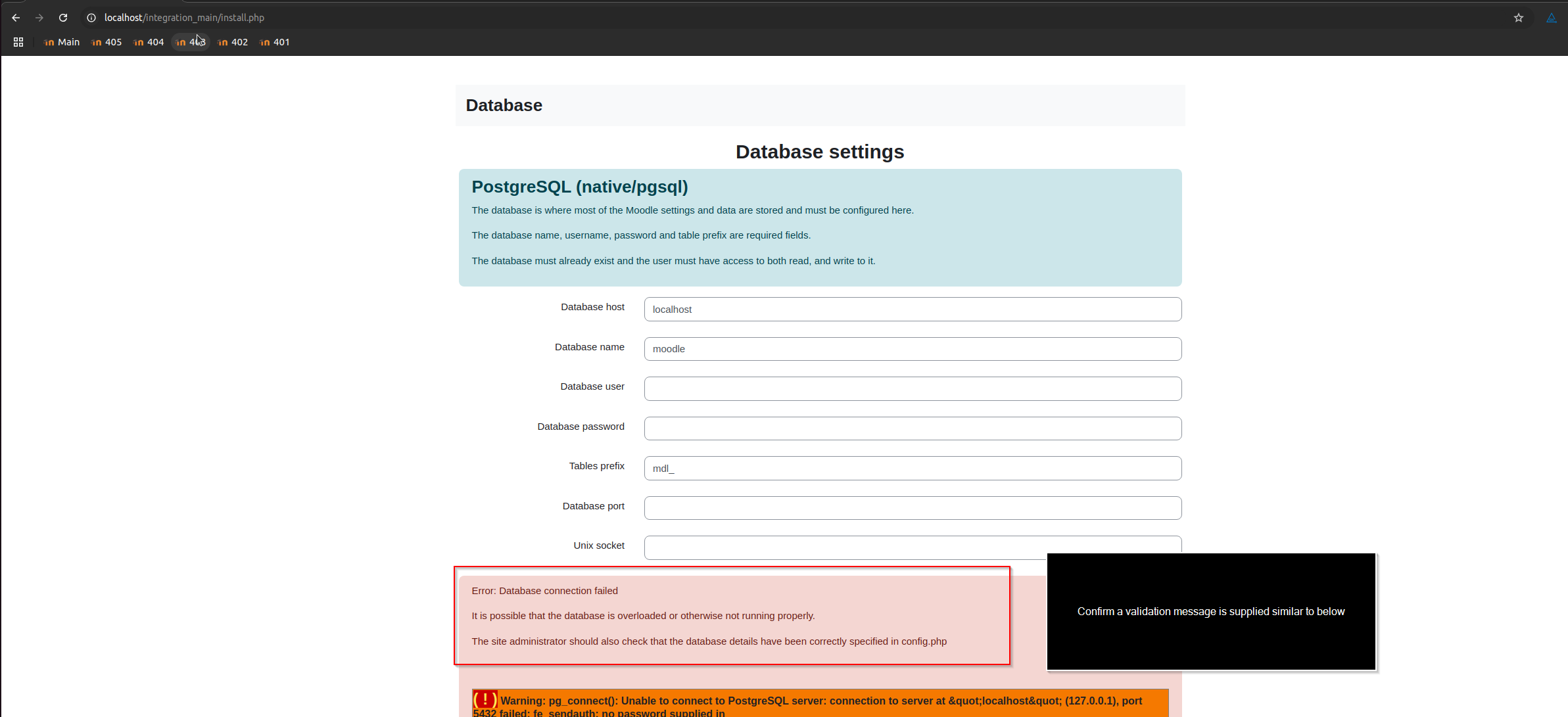Open the apps grid in bookmarks bar
The image size is (1568, 717).
point(18,42)
